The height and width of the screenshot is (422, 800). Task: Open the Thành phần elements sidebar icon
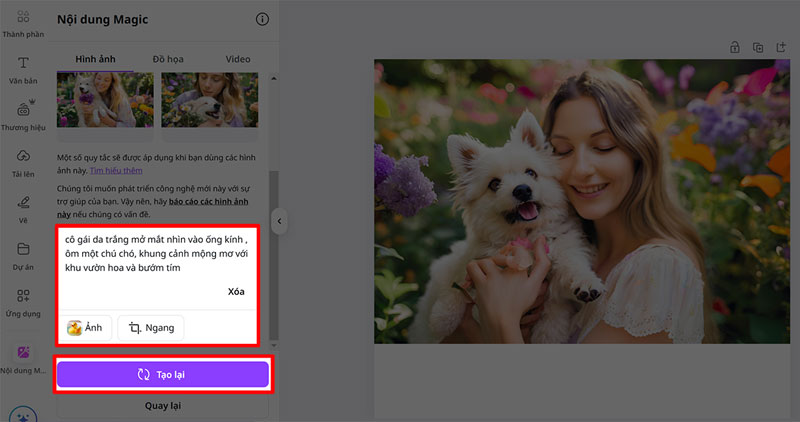point(22,20)
